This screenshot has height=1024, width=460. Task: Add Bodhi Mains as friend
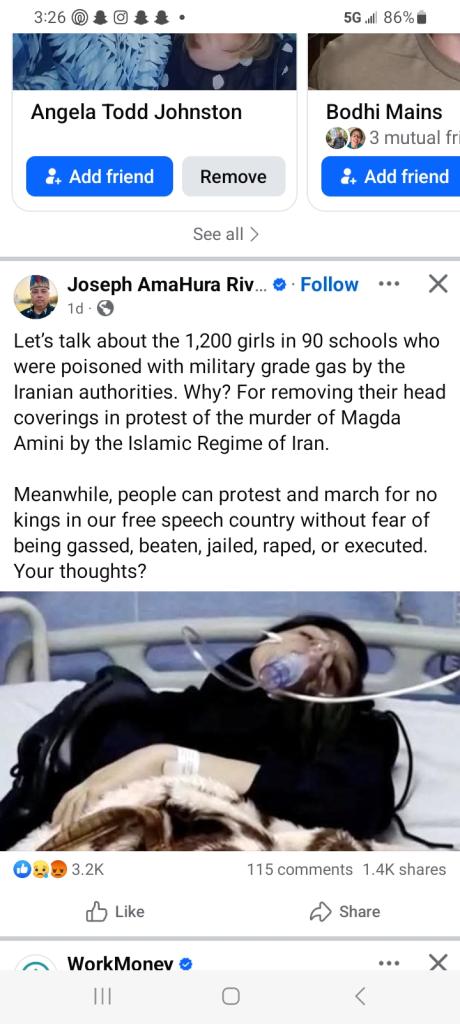tap(391, 176)
